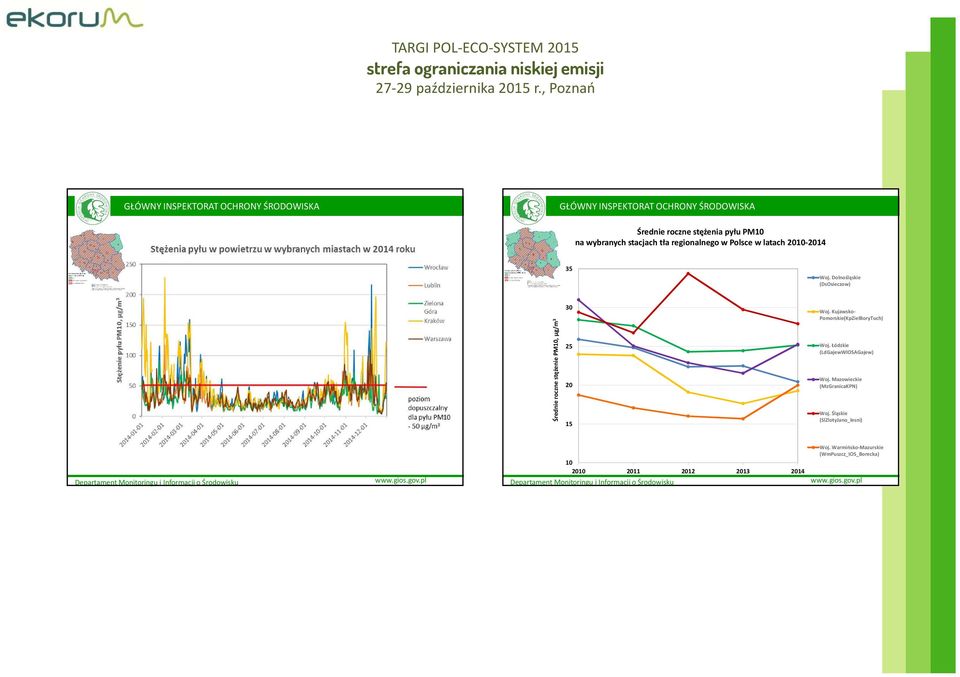This screenshot has height=677, width=960.
Task: Select the Woj. Warmińsko-Mazurskie legend entry
Action: pos(846,451)
